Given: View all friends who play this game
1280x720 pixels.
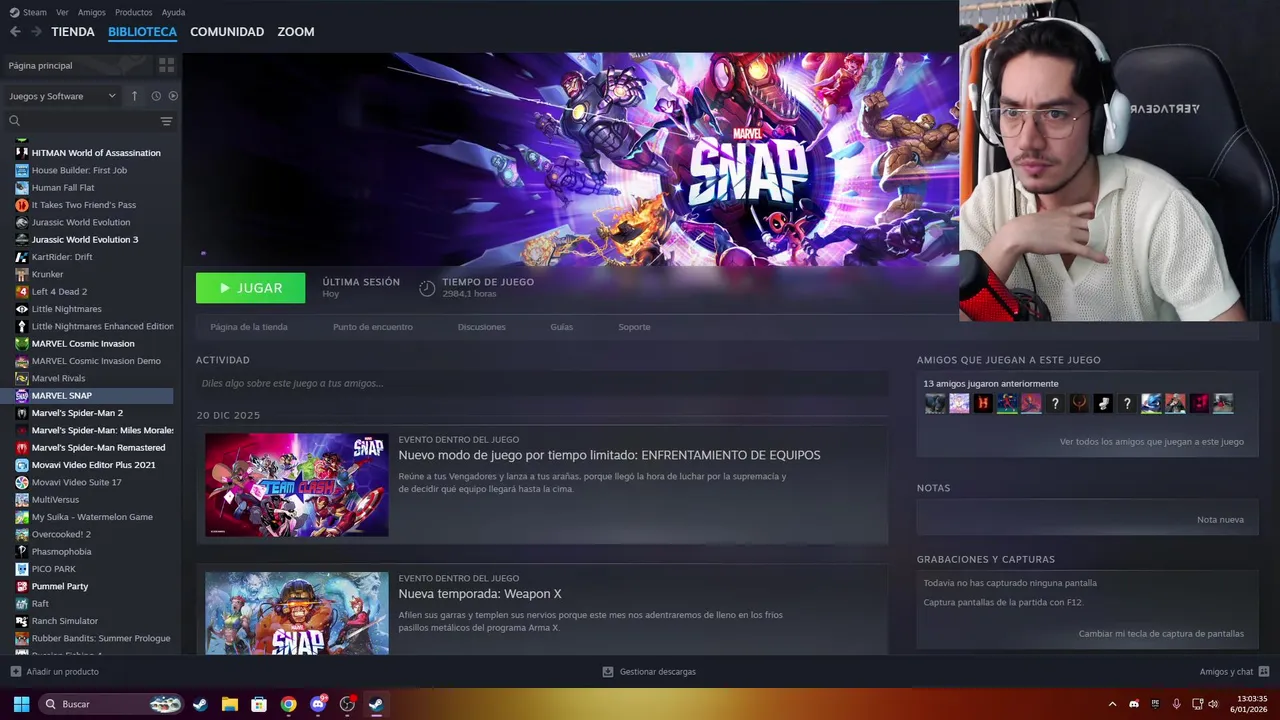Looking at the screenshot, I should (x=1152, y=441).
